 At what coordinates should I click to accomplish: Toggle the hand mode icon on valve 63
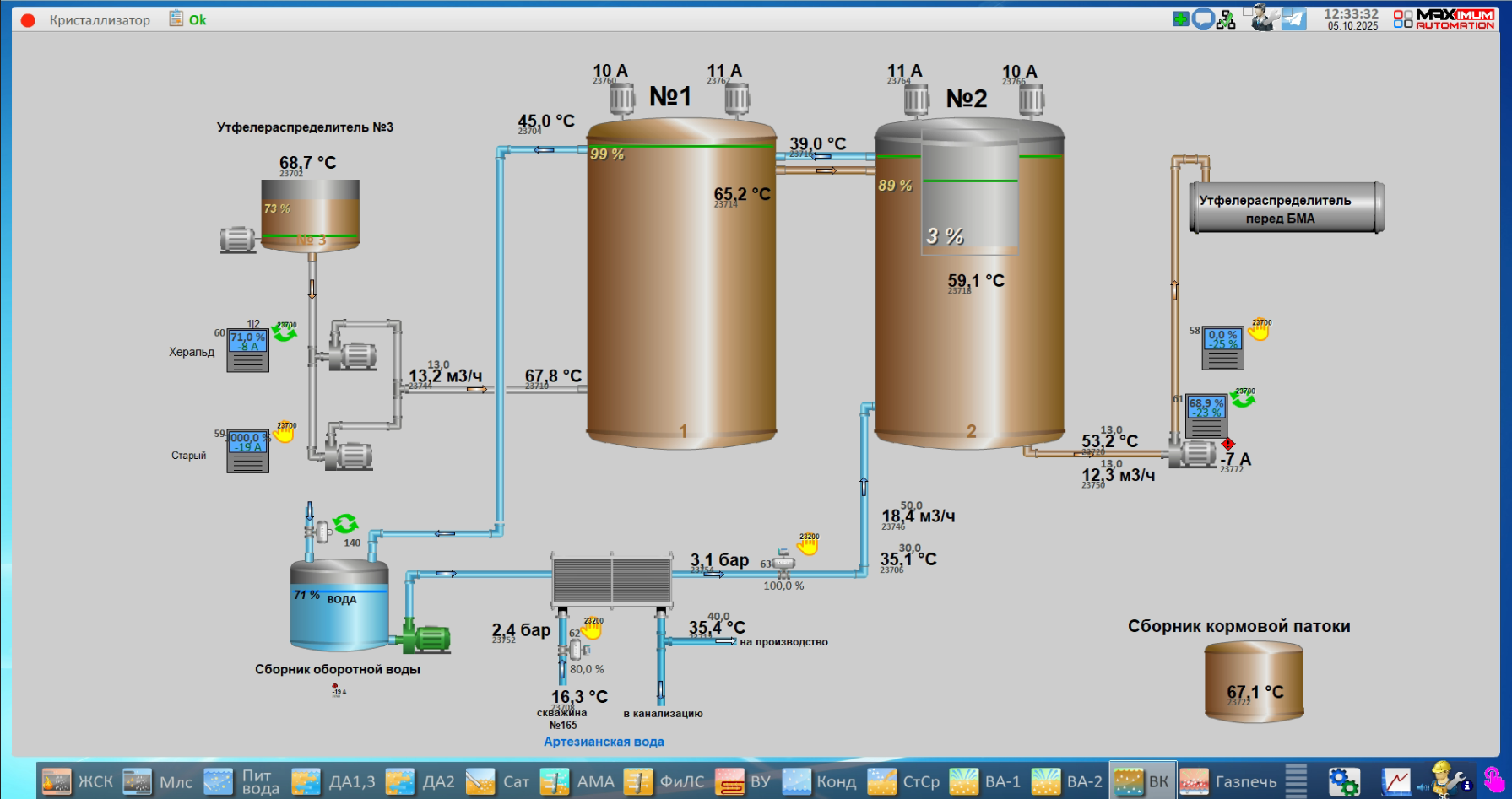click(x=808, y=544)
